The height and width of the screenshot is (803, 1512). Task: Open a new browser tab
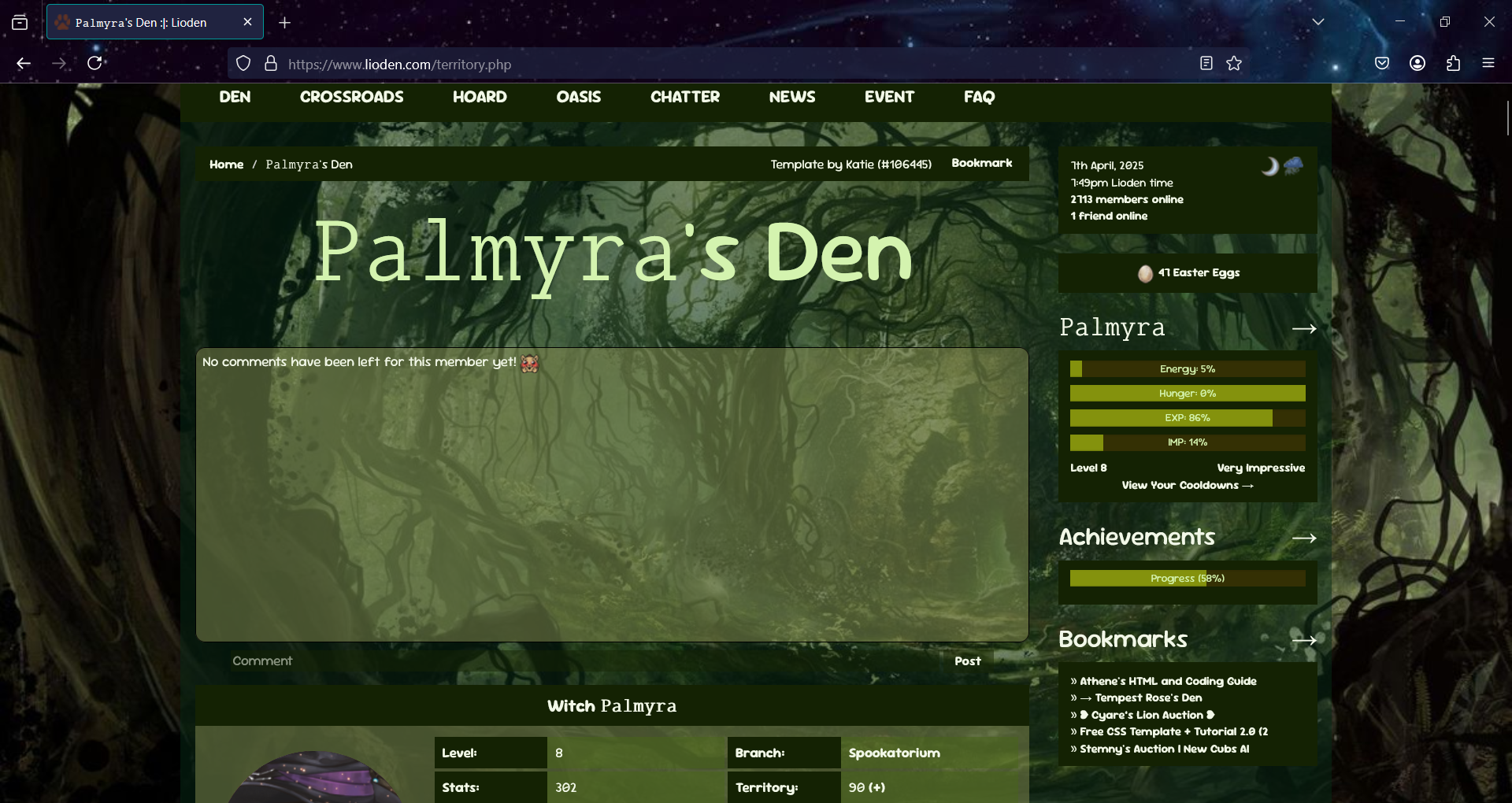tap(285, 23)
